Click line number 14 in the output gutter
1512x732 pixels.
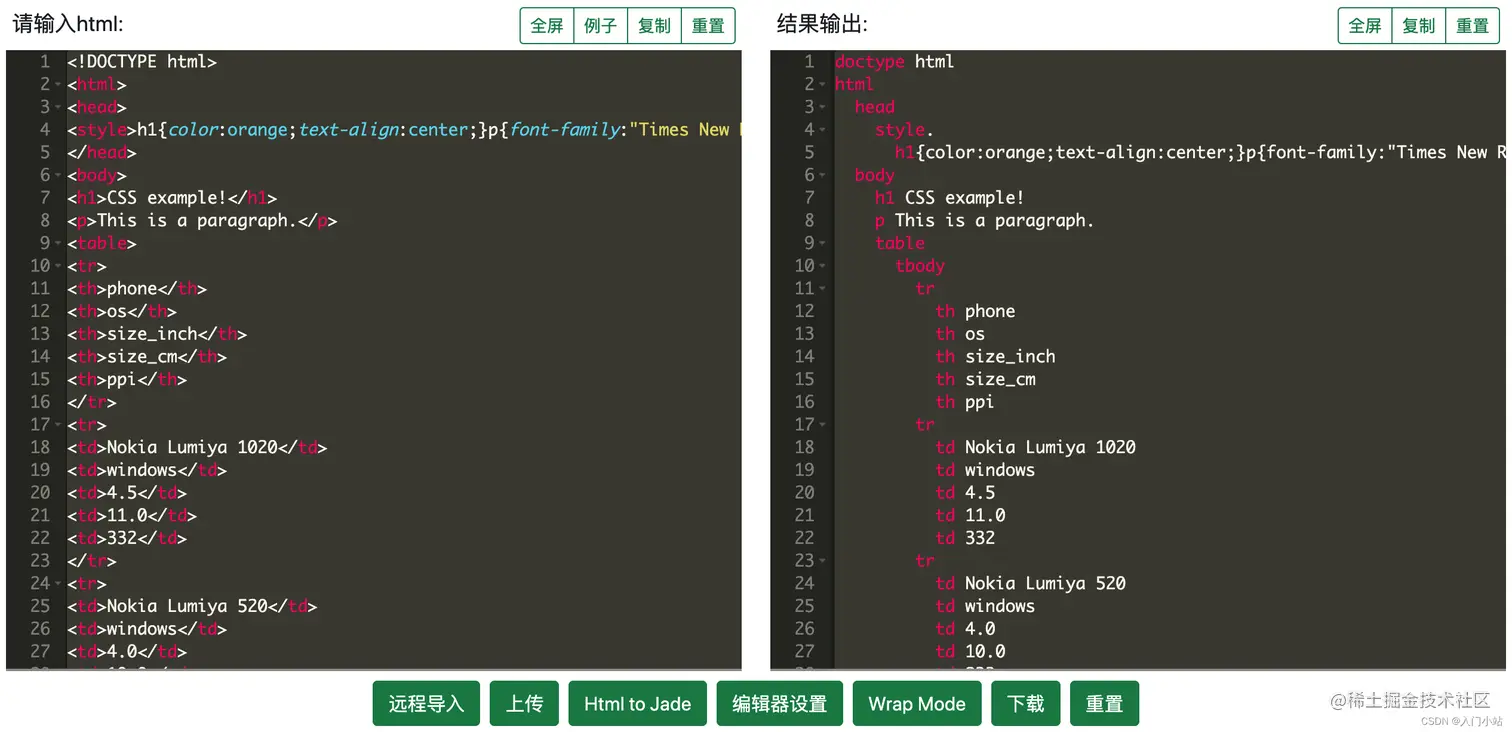point(805,357)
